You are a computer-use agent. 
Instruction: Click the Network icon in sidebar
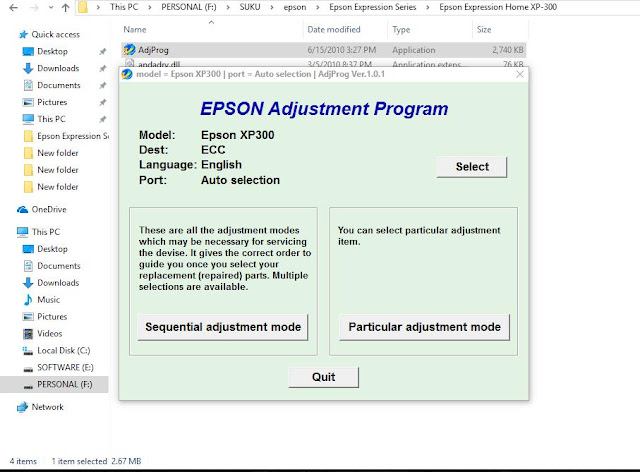pos(22,407)
